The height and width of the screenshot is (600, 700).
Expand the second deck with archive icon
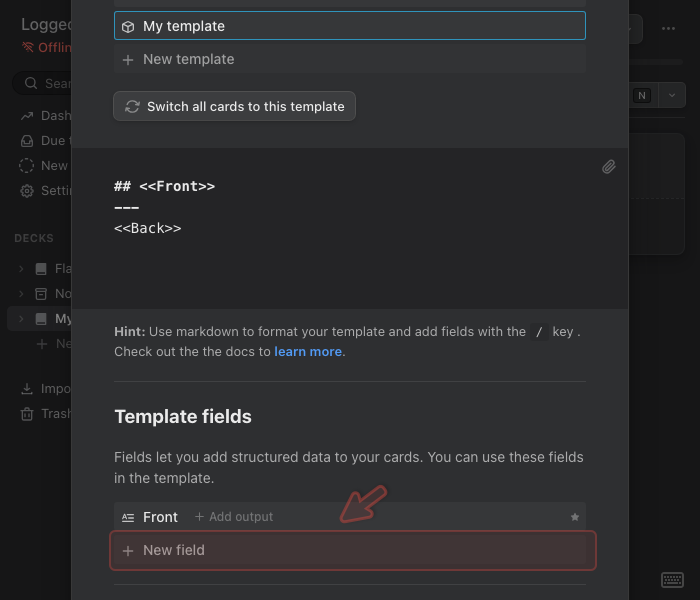pos(21,294)
